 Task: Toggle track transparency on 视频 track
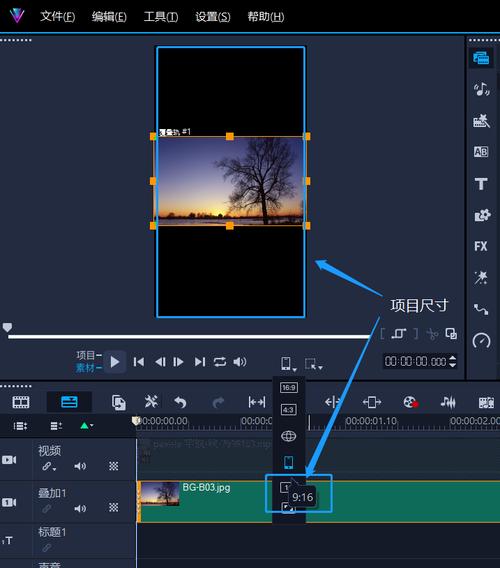tap(114, 466)
